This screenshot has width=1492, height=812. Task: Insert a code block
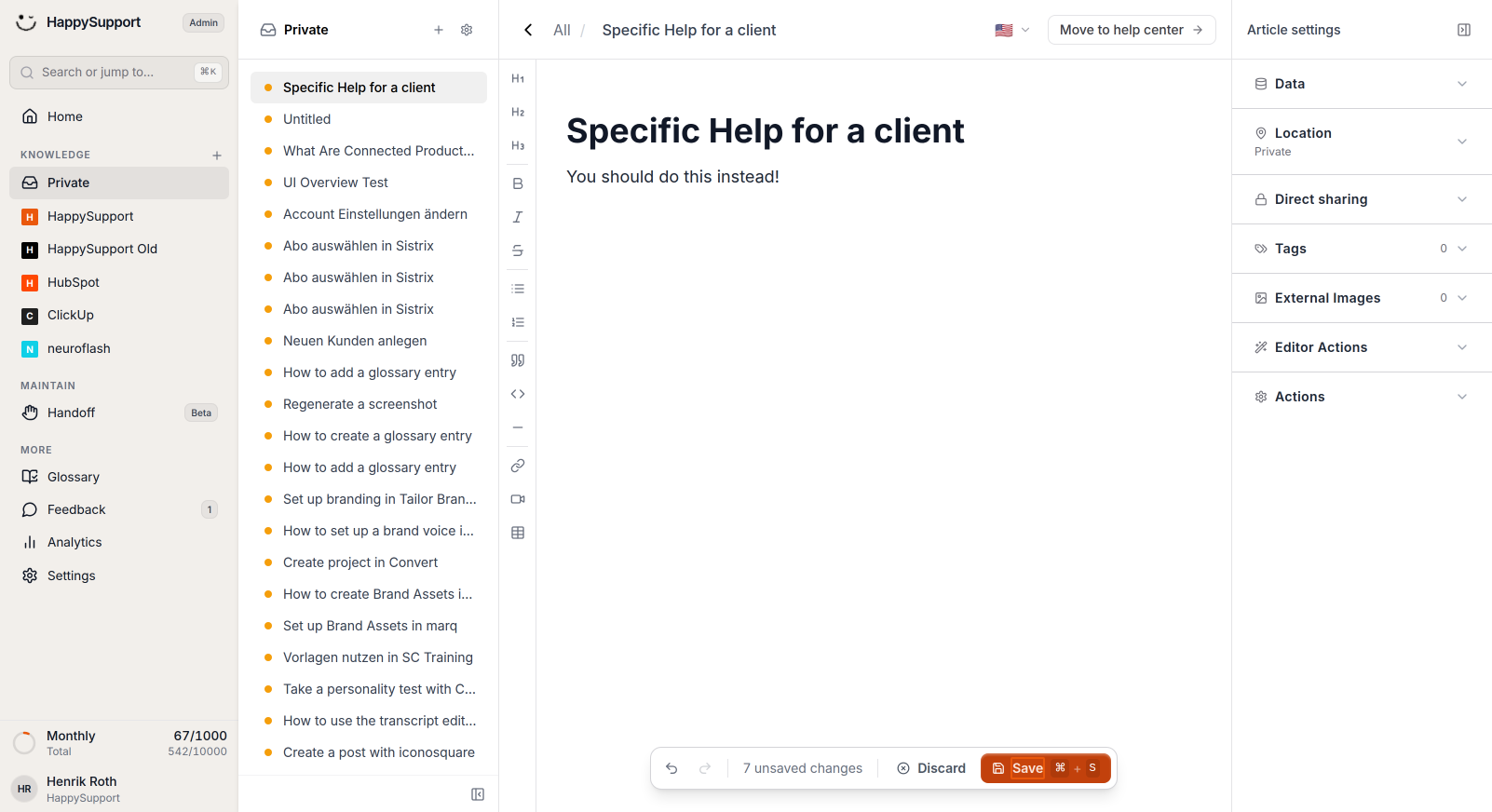[518, 394]
